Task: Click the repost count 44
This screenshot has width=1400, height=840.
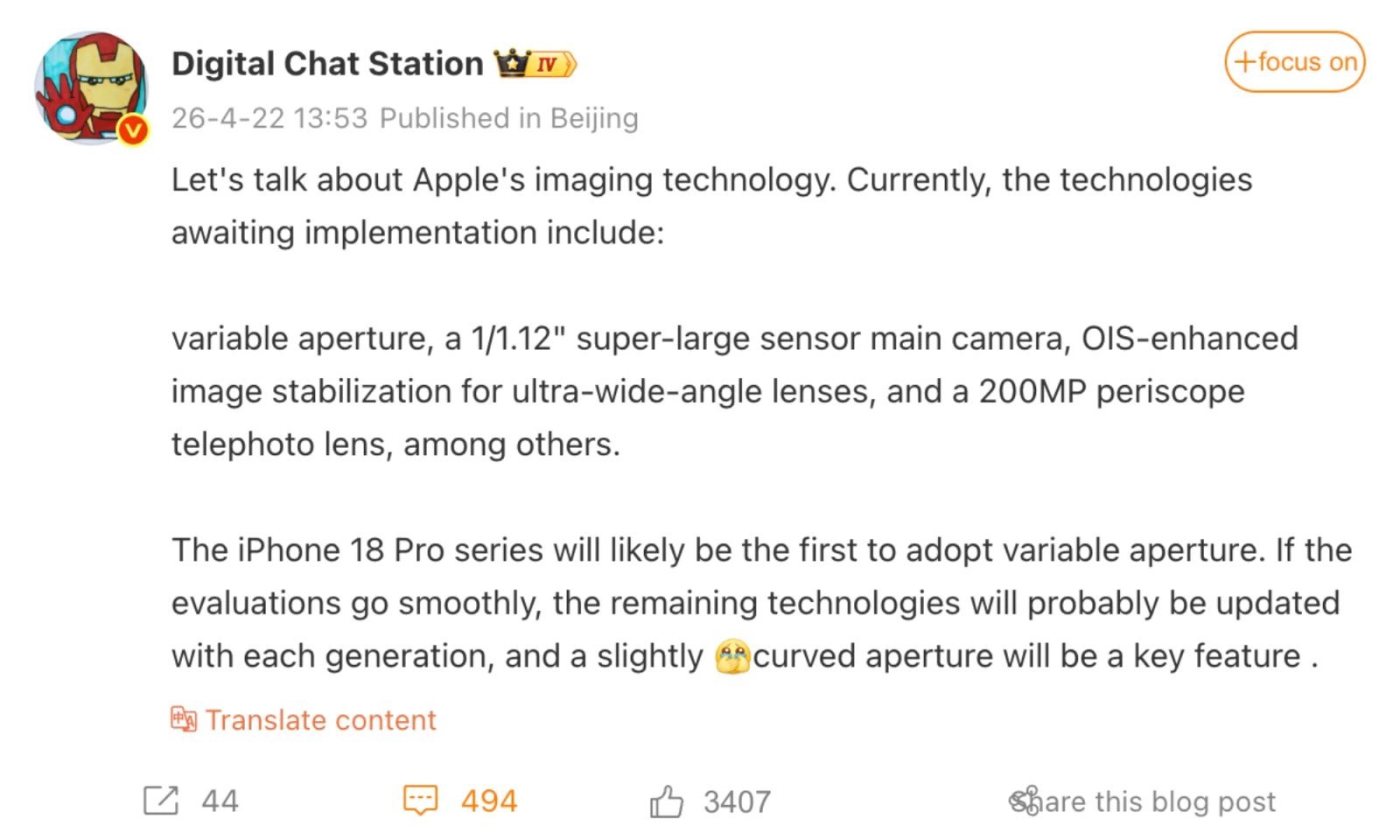Action: (x=220, y=801)
